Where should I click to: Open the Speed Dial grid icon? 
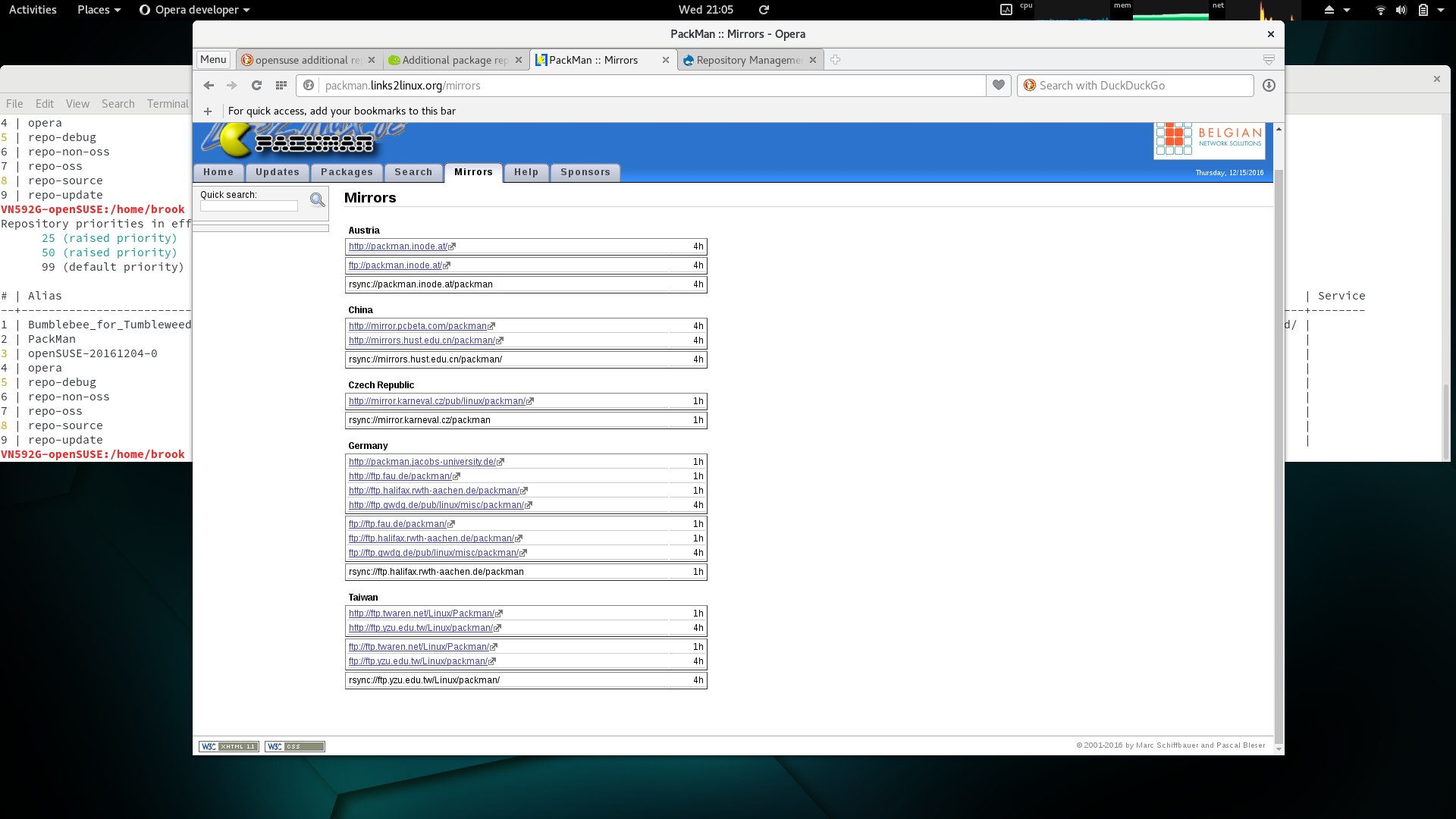[x=281, y=86]
